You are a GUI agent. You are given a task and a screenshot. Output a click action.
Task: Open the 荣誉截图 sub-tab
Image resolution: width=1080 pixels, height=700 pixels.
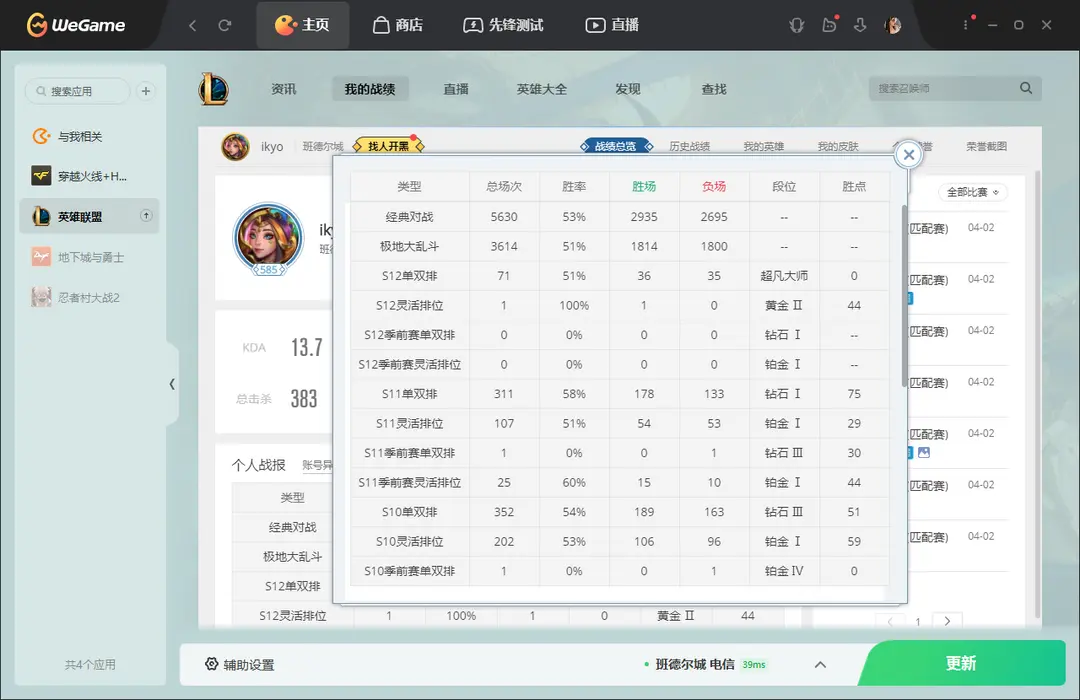click(986, 146)
